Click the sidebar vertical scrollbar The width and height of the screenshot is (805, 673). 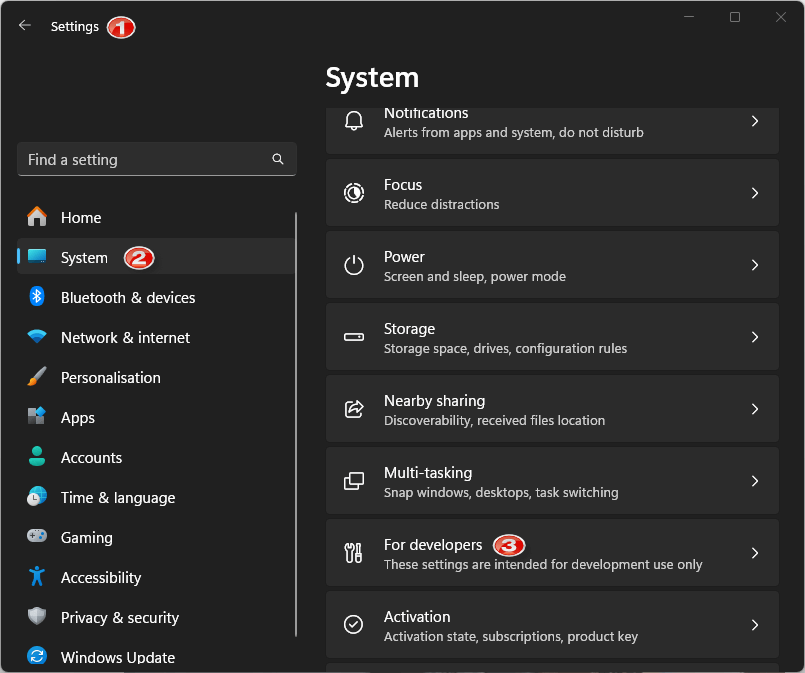(296, 425)
